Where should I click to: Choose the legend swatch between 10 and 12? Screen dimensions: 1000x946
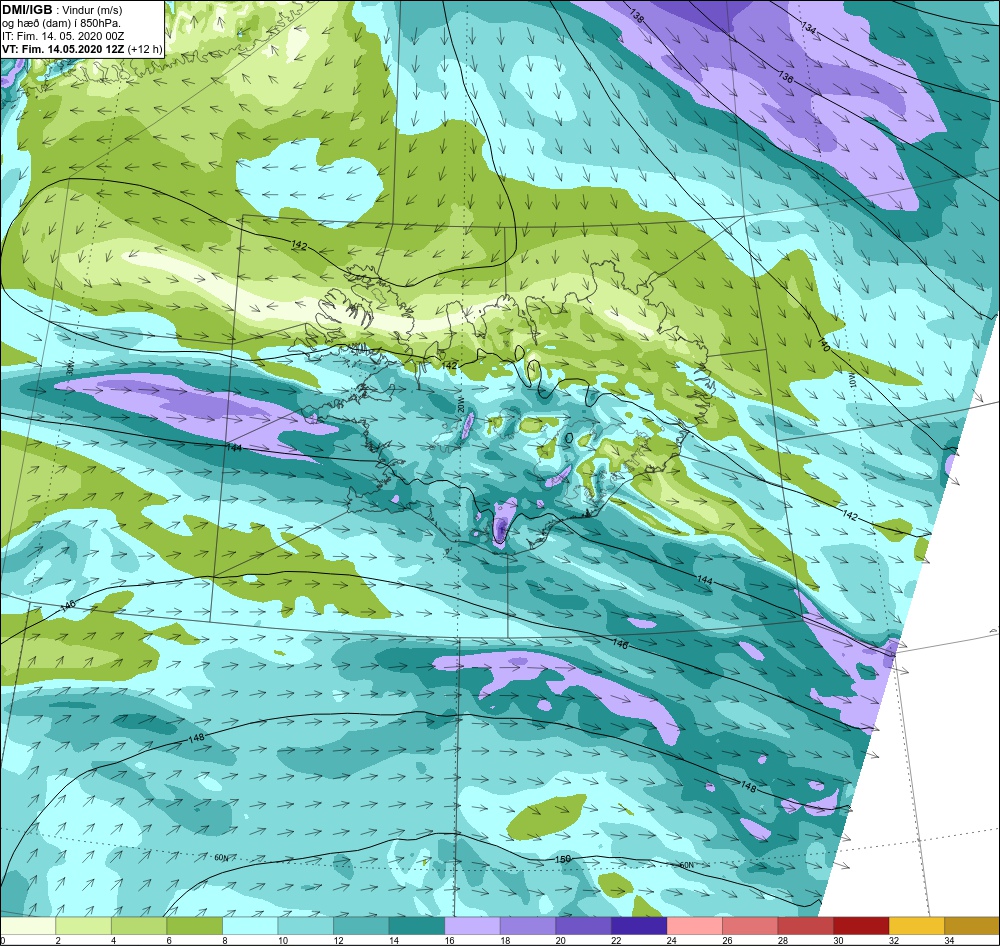[305, 925]
